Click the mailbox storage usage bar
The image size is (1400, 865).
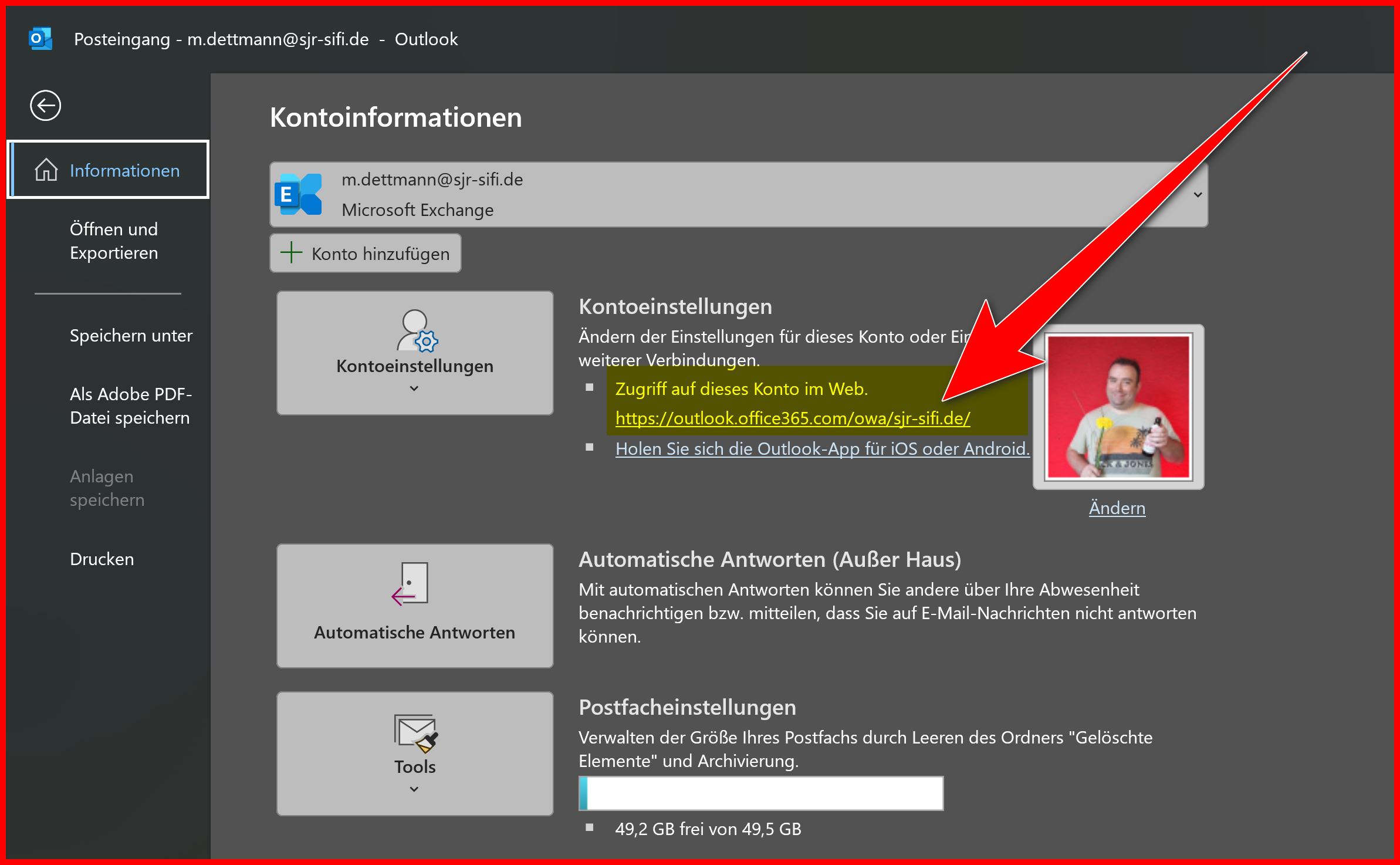(x=760, y=793)
